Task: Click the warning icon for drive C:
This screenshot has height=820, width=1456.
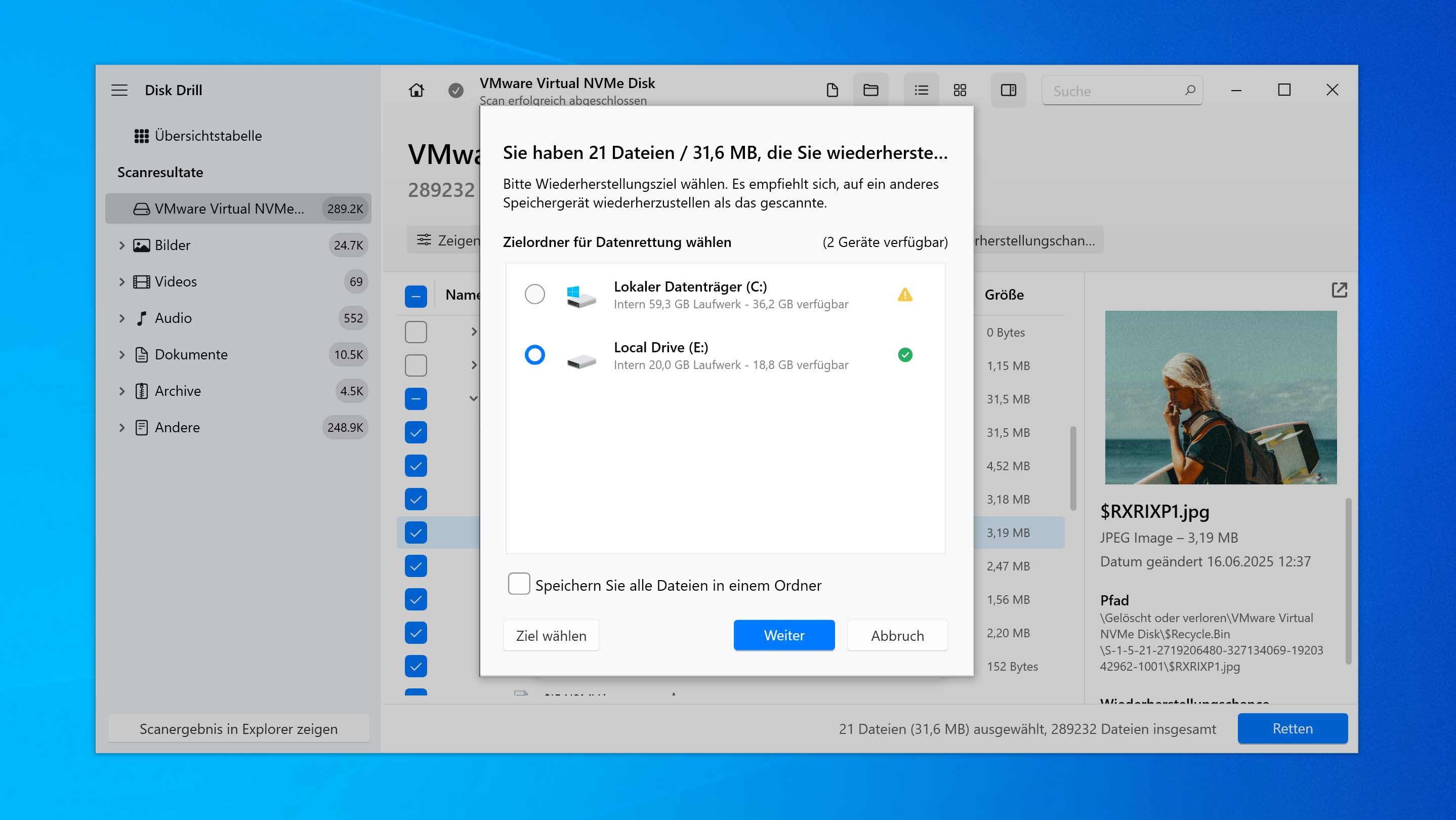Action: point(905,295)
